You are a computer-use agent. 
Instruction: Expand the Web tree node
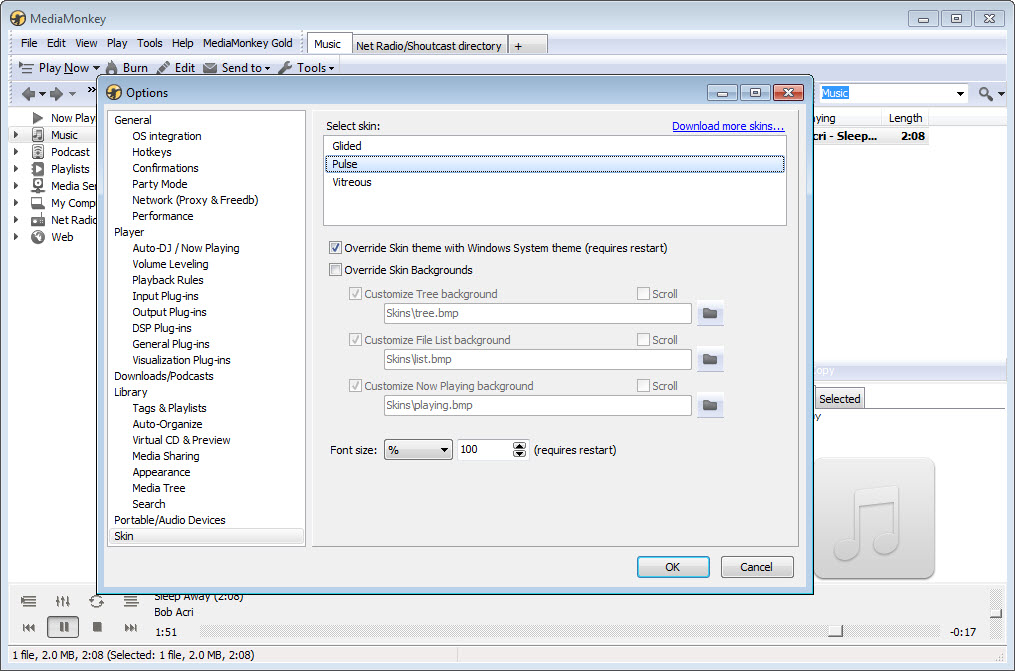[x=16, y=237]
